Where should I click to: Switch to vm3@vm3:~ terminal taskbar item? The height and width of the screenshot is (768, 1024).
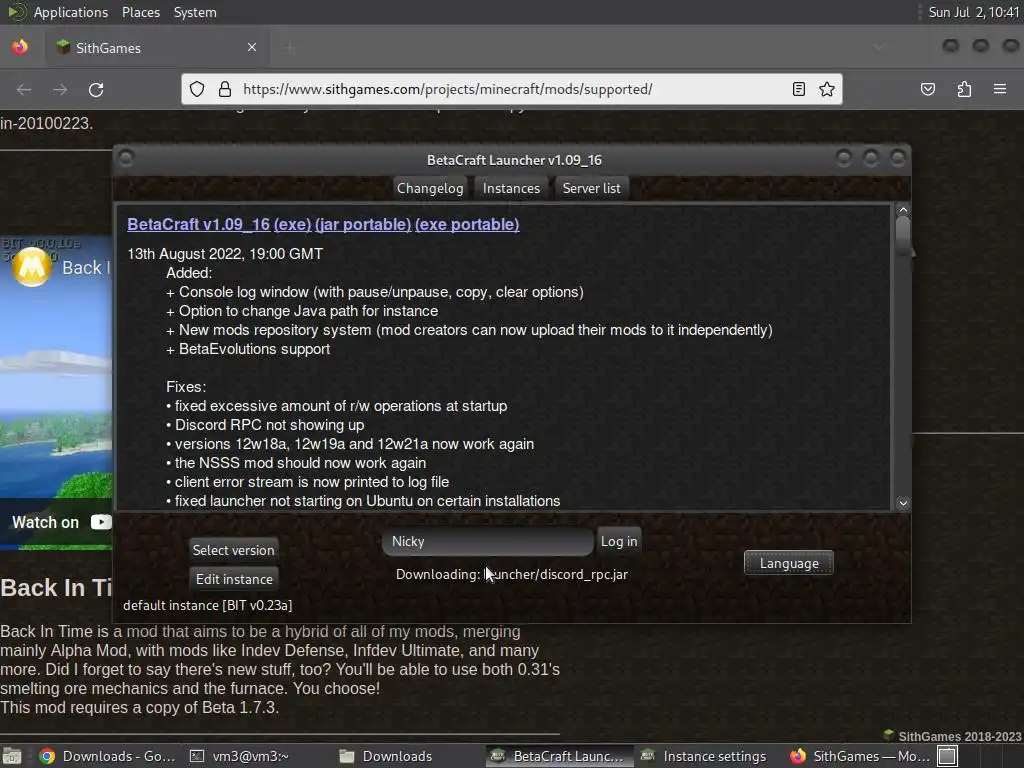[239, 756]
